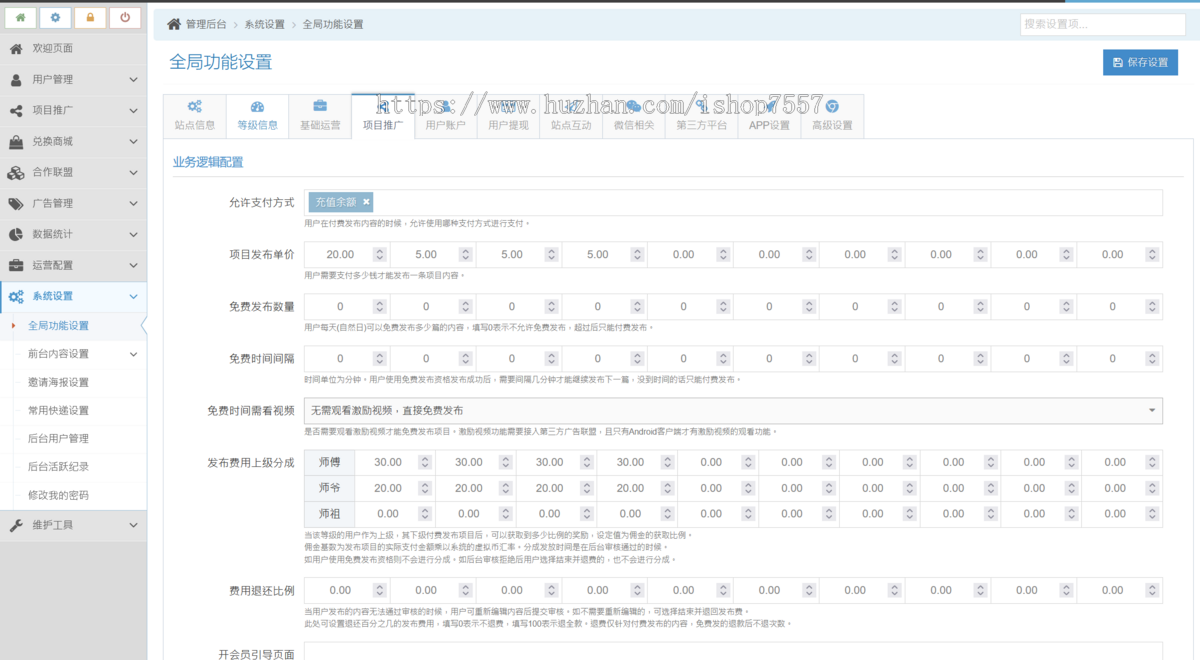Switch to the 等级信息 tab
The height and width of the screenshot is (660, 1200).
257,115
